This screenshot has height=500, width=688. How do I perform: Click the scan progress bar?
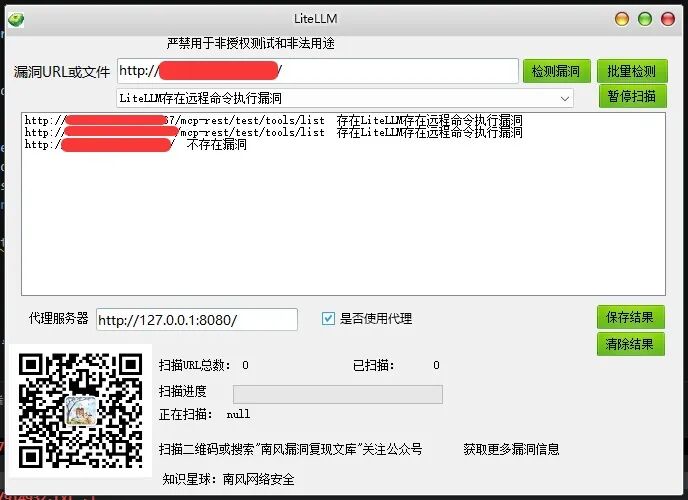338,394
